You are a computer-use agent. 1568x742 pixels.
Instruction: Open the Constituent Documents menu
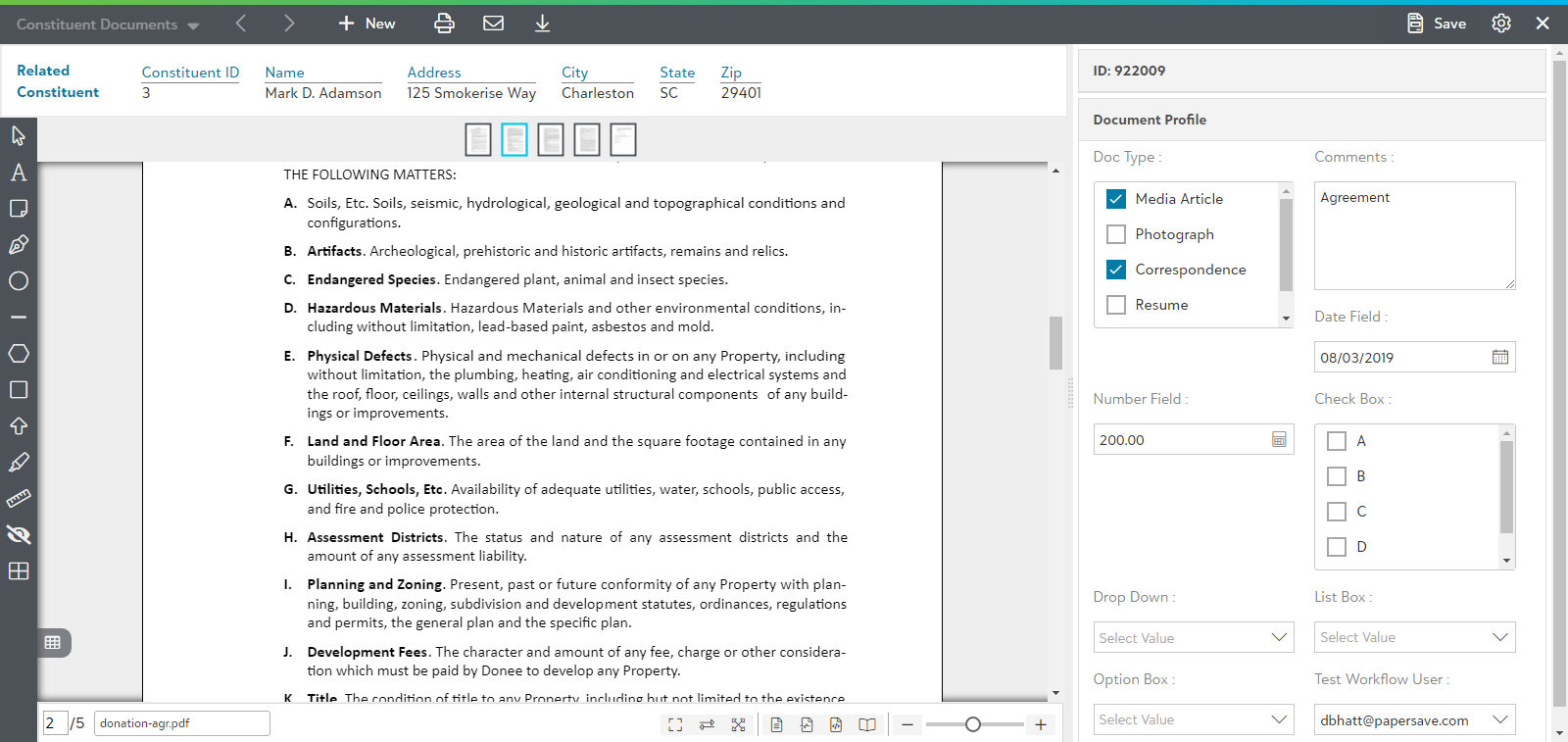108,25
